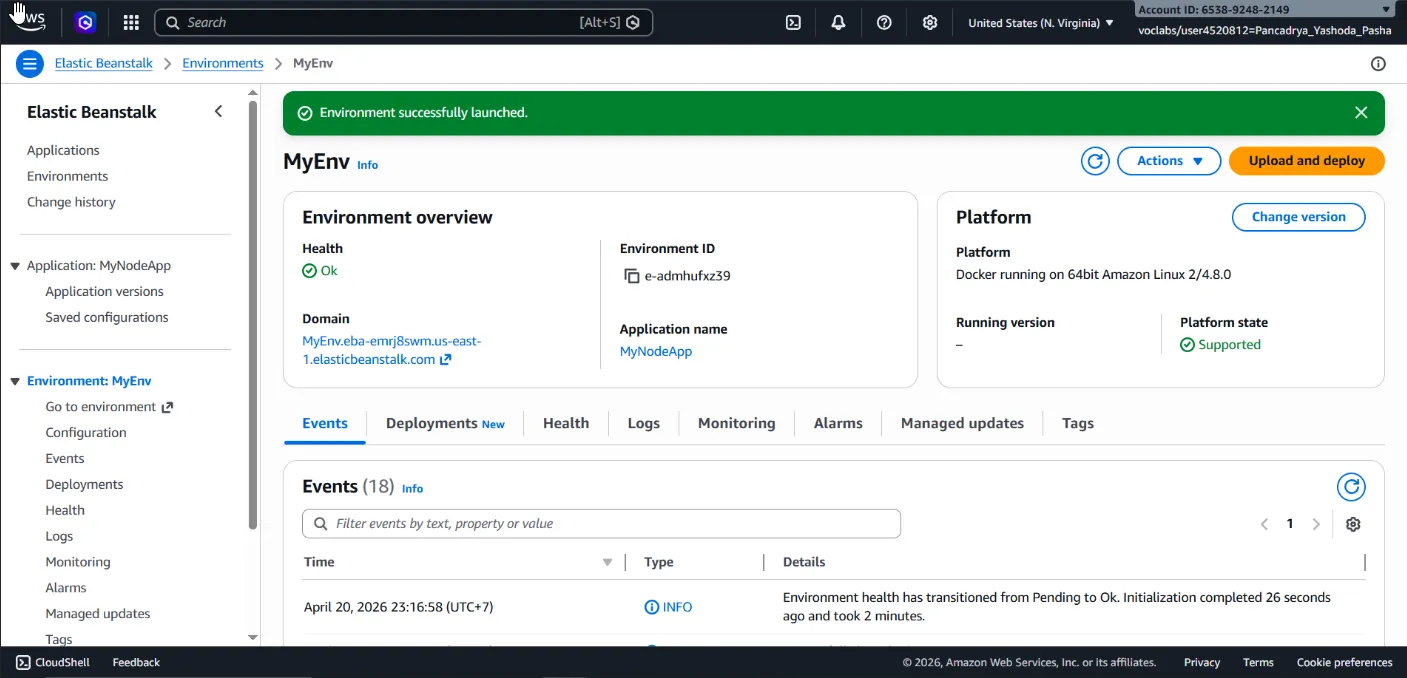Open the region selector United States (N. Virginia)
This screenshot has height=678, width=1407.
(1041, 22)
